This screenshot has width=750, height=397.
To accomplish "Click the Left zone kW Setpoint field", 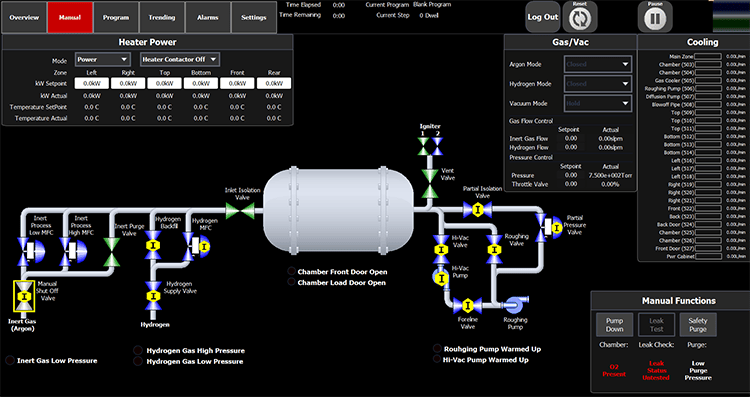I will coord(91,83).
